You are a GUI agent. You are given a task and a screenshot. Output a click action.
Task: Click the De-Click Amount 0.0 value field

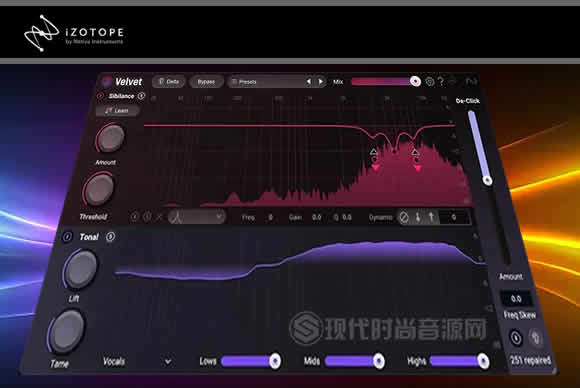tap(516, 298)
